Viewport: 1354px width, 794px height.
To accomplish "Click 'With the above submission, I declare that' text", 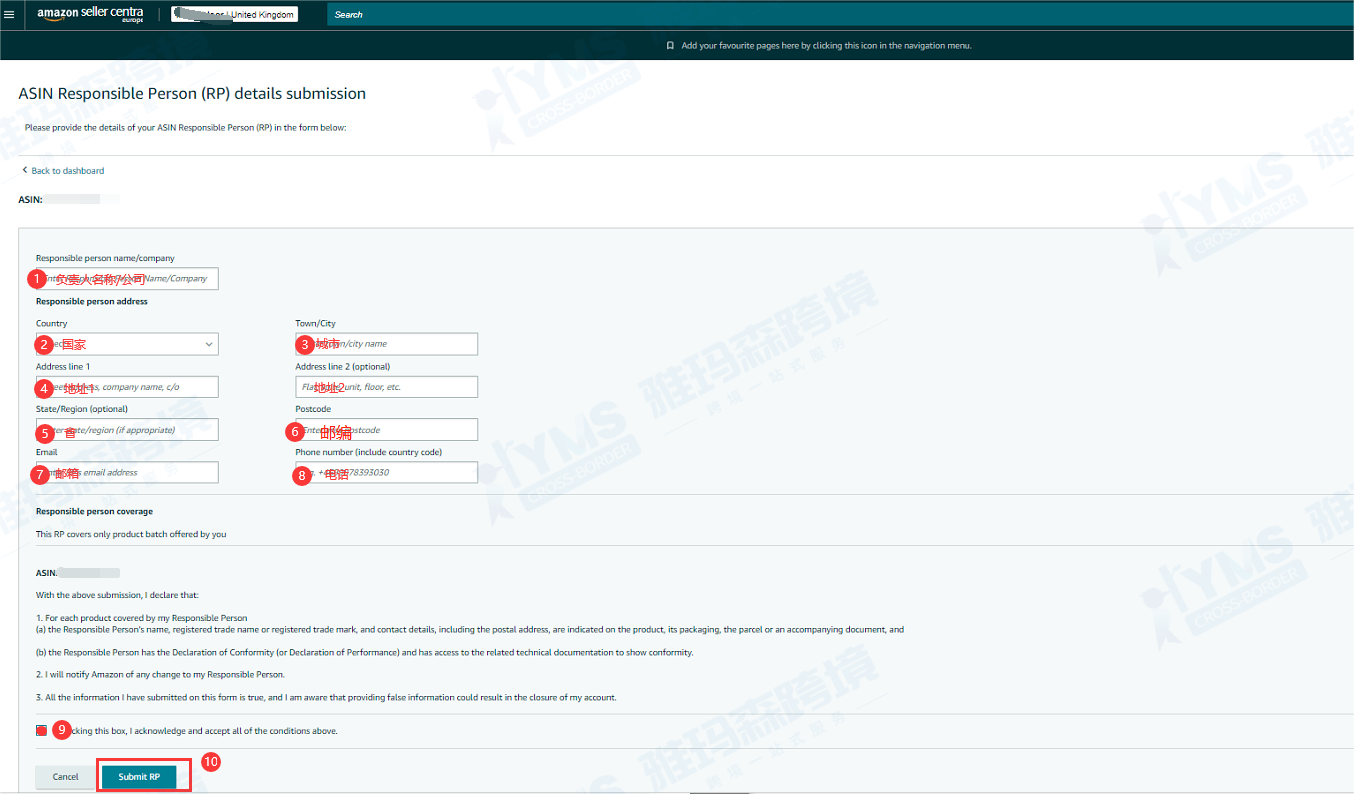I will (118, 596).
